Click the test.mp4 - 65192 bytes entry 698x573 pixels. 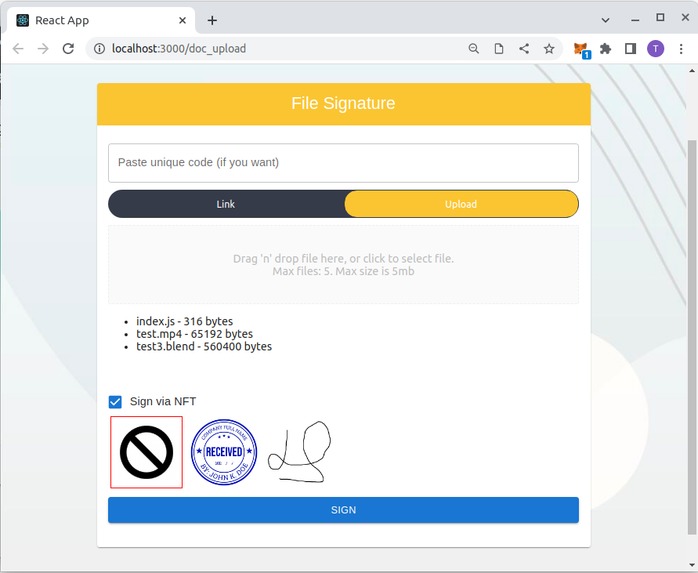195,334
